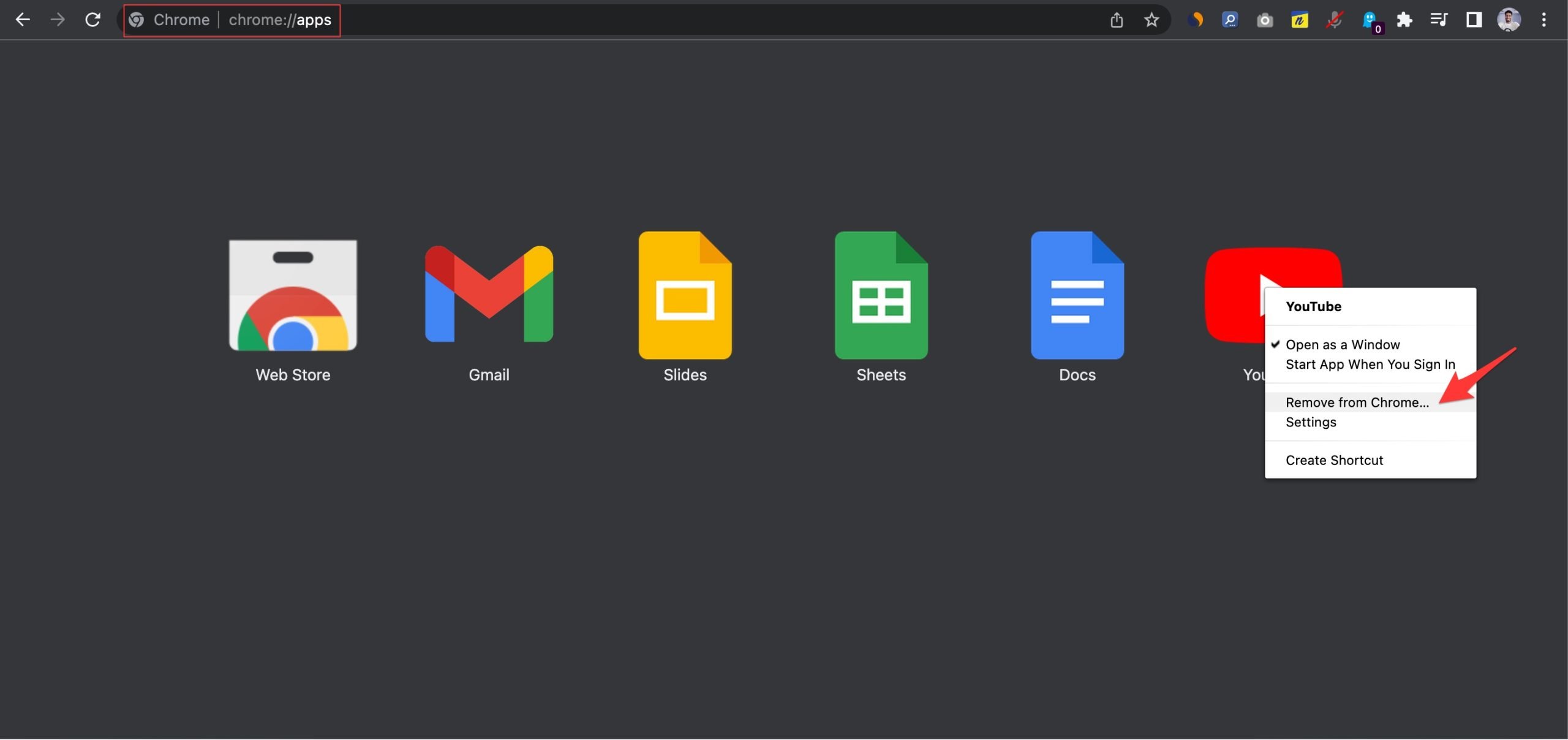Open the Web Store app
1568x740 pixels.
pos(293,295)
